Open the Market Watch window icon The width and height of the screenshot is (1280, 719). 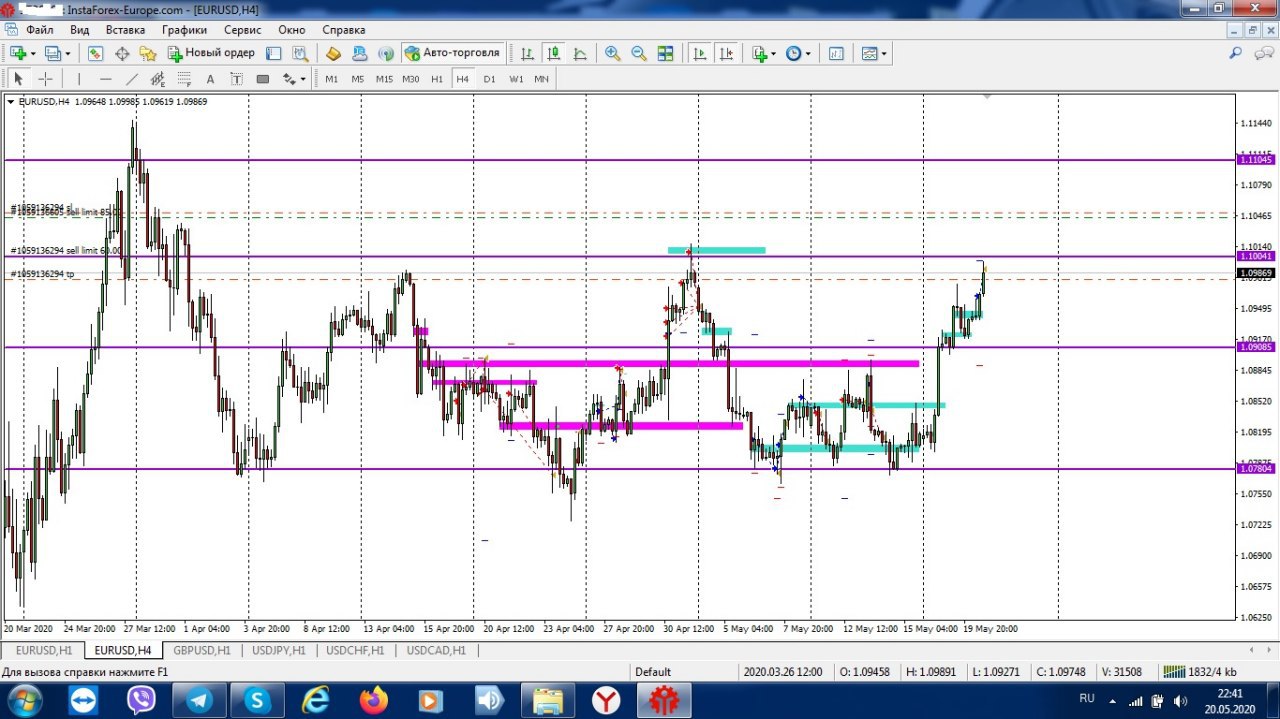tap(97, 53)
